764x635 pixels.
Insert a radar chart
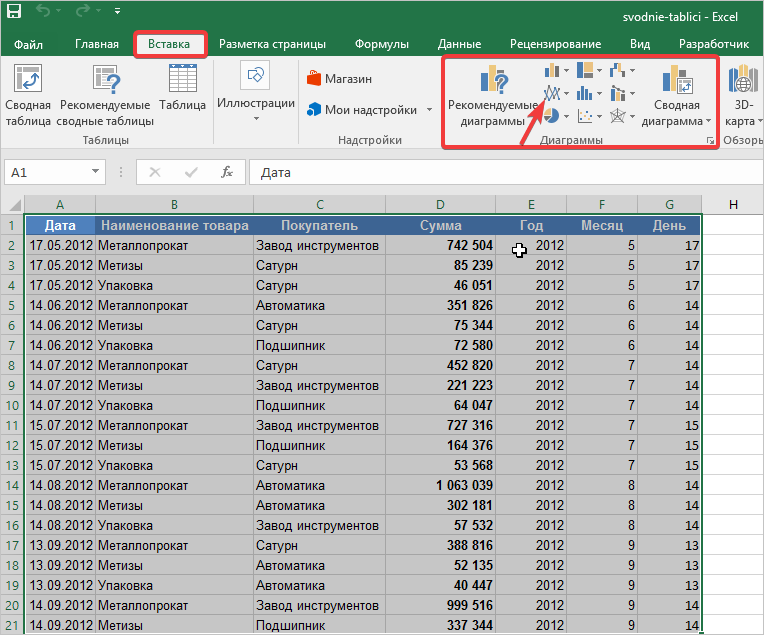(x=620, y=117)
